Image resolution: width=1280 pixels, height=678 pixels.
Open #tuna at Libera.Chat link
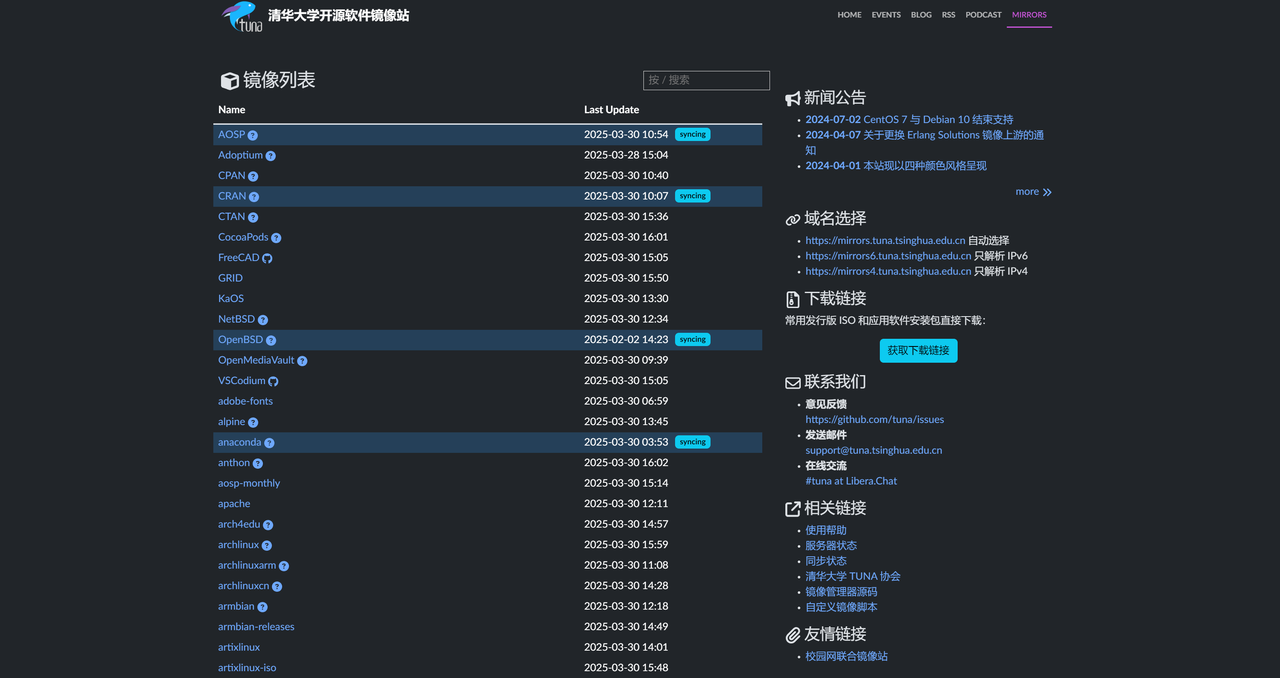[x=851, y=481]
